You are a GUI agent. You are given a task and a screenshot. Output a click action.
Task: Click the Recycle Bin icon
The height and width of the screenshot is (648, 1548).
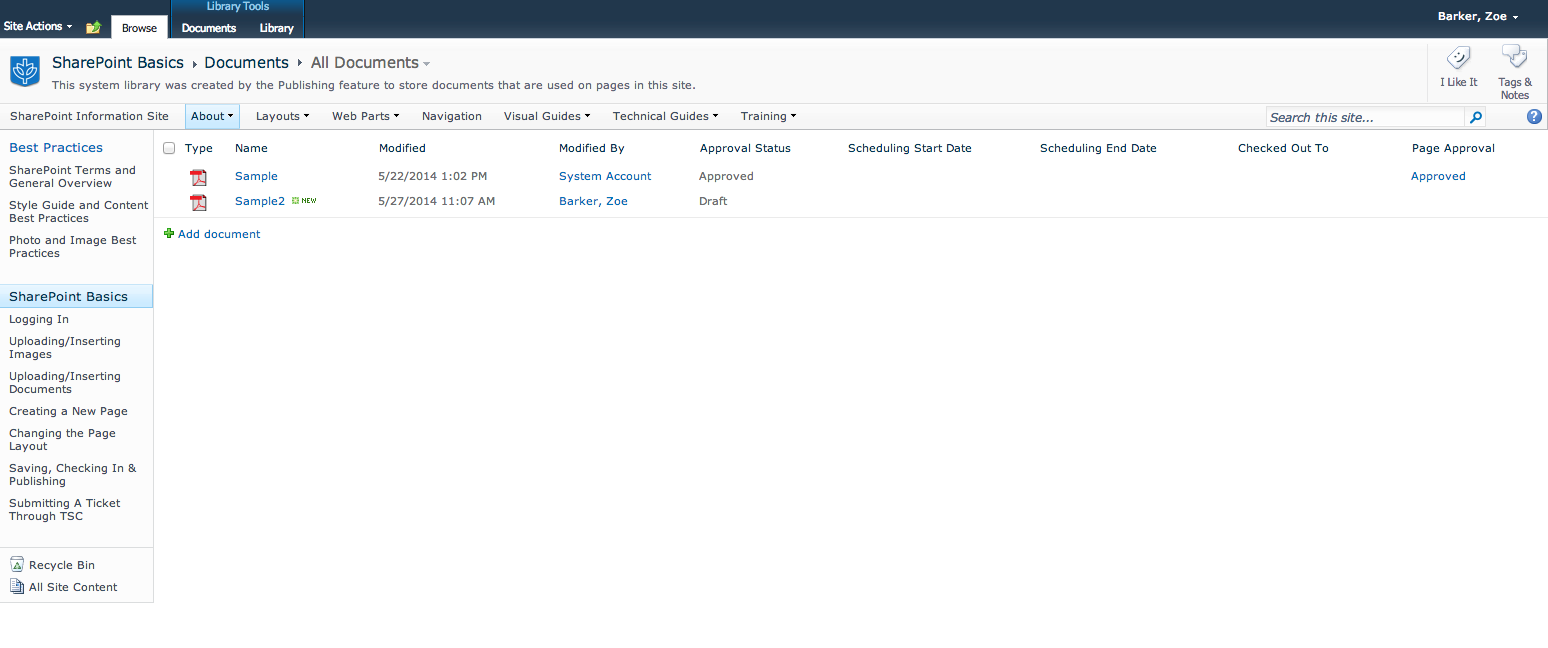tap(17, 564)
